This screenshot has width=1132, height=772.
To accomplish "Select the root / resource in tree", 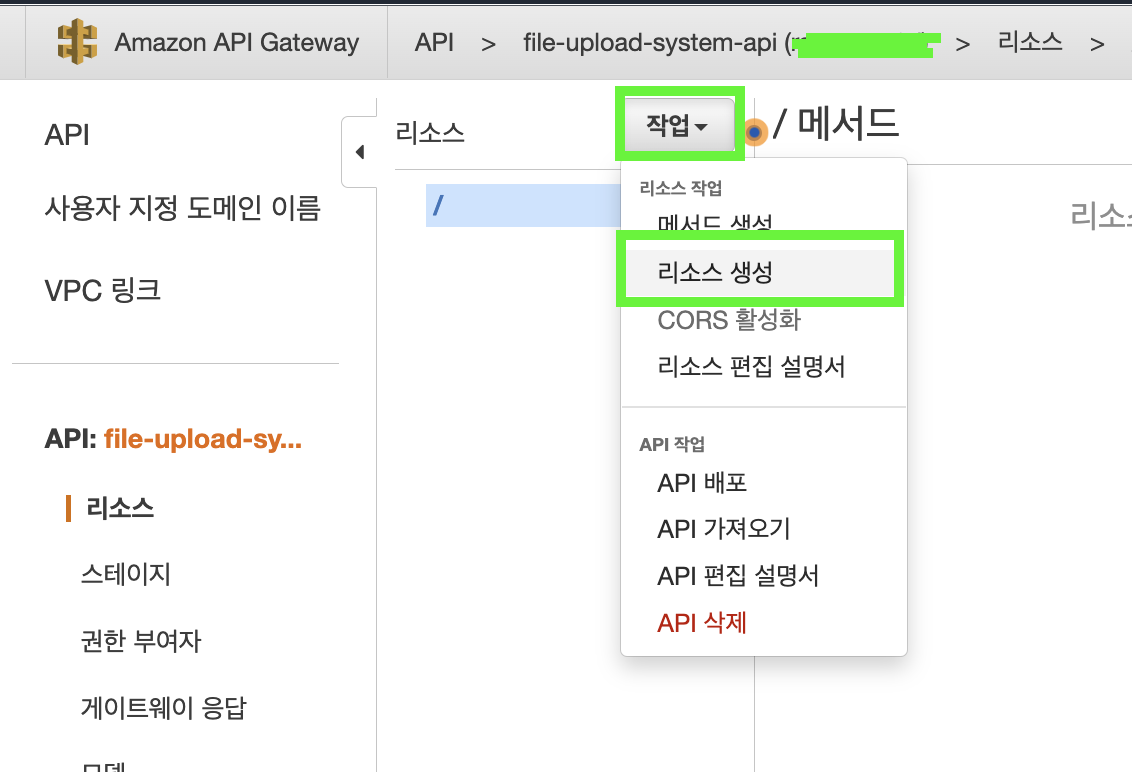I will pos(523,205).
